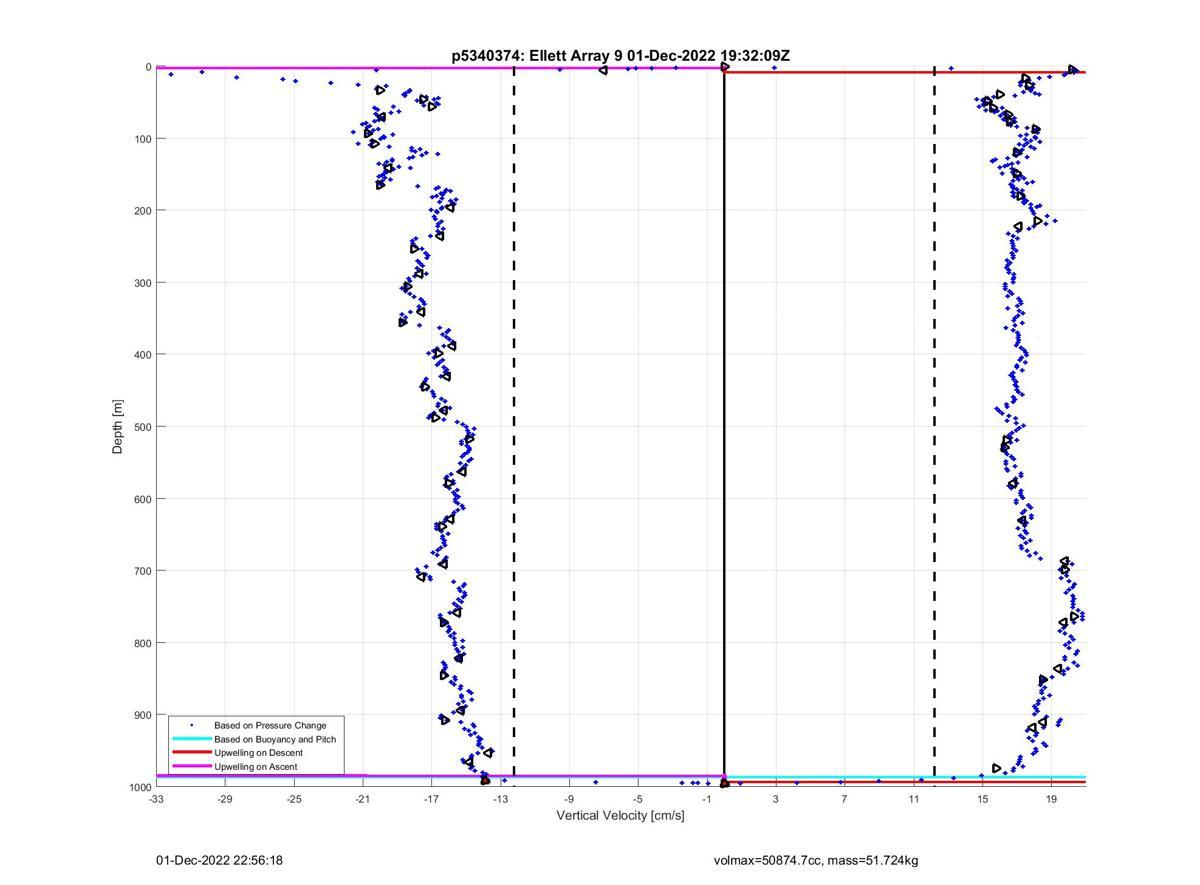
Task: Click the '-17' velocity tick label
Action: point(432,799)
